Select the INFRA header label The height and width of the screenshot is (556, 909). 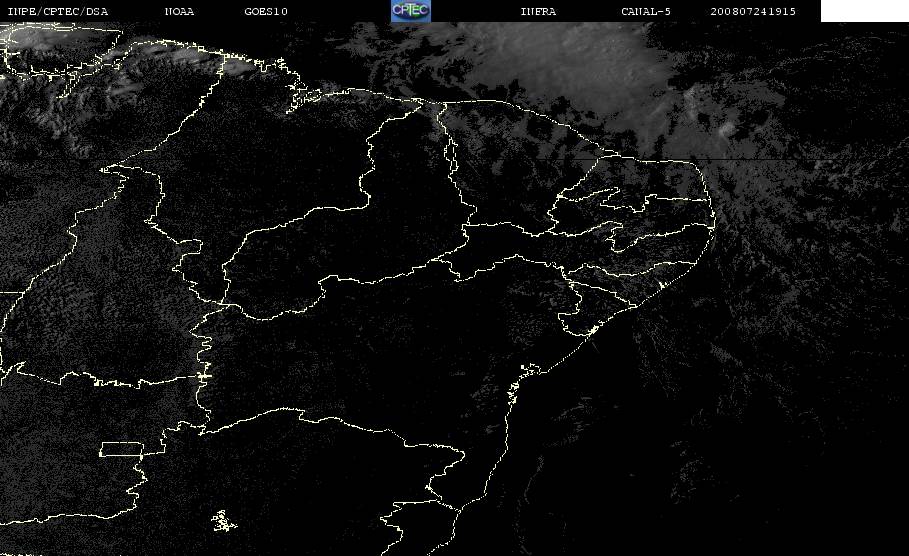pyautogui.click(x=538, y=11)
